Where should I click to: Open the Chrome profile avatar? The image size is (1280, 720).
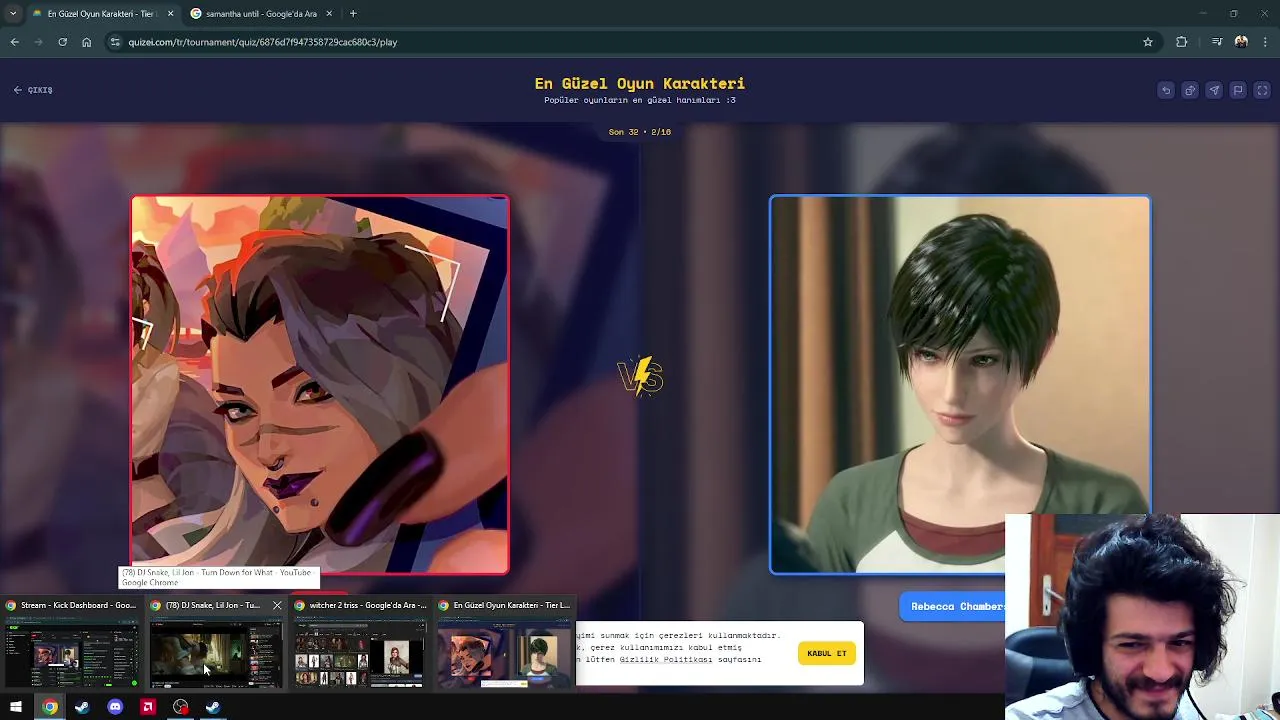coord(1241,42)
